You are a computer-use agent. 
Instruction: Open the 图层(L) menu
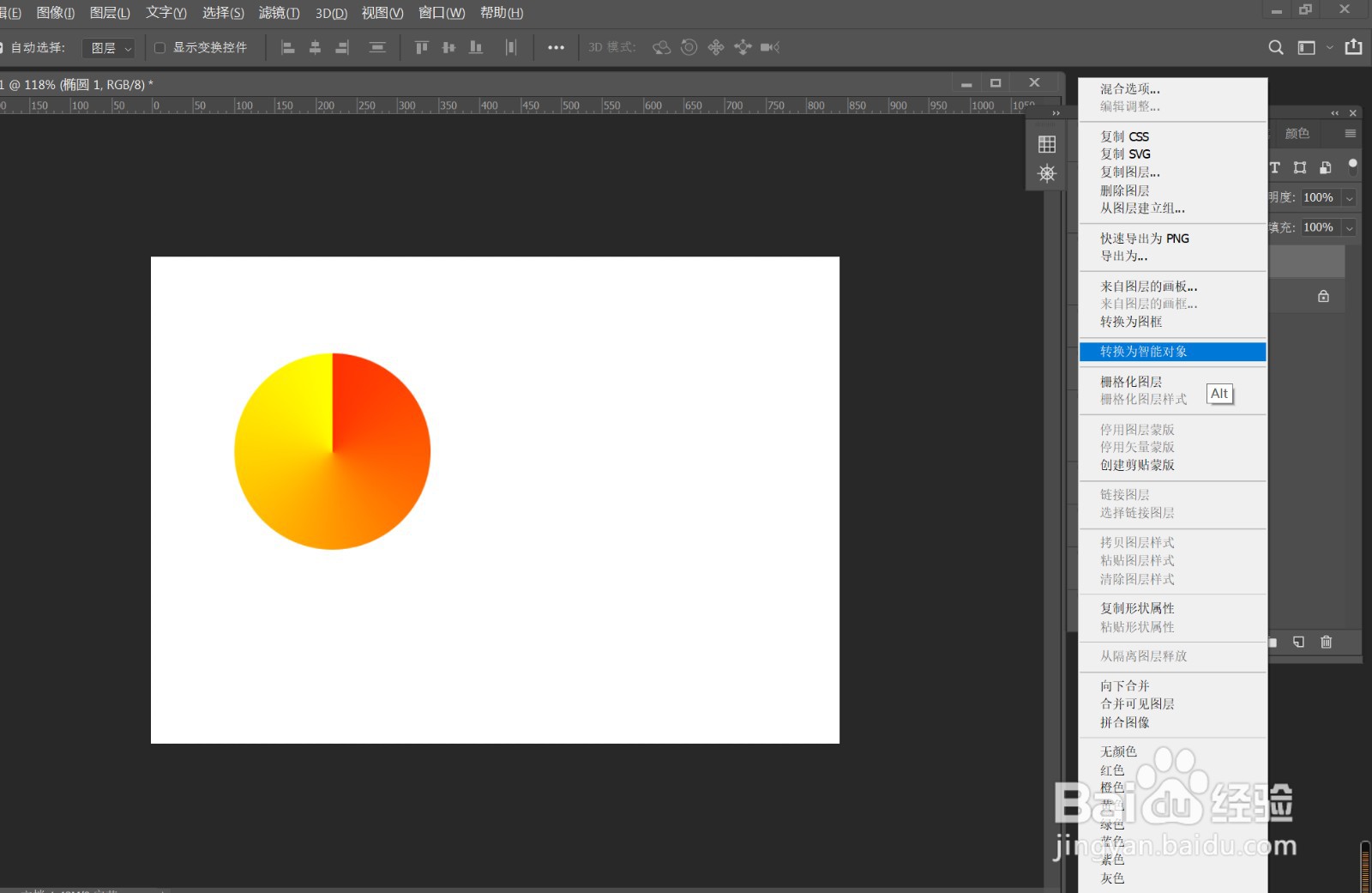click(110, 13)
